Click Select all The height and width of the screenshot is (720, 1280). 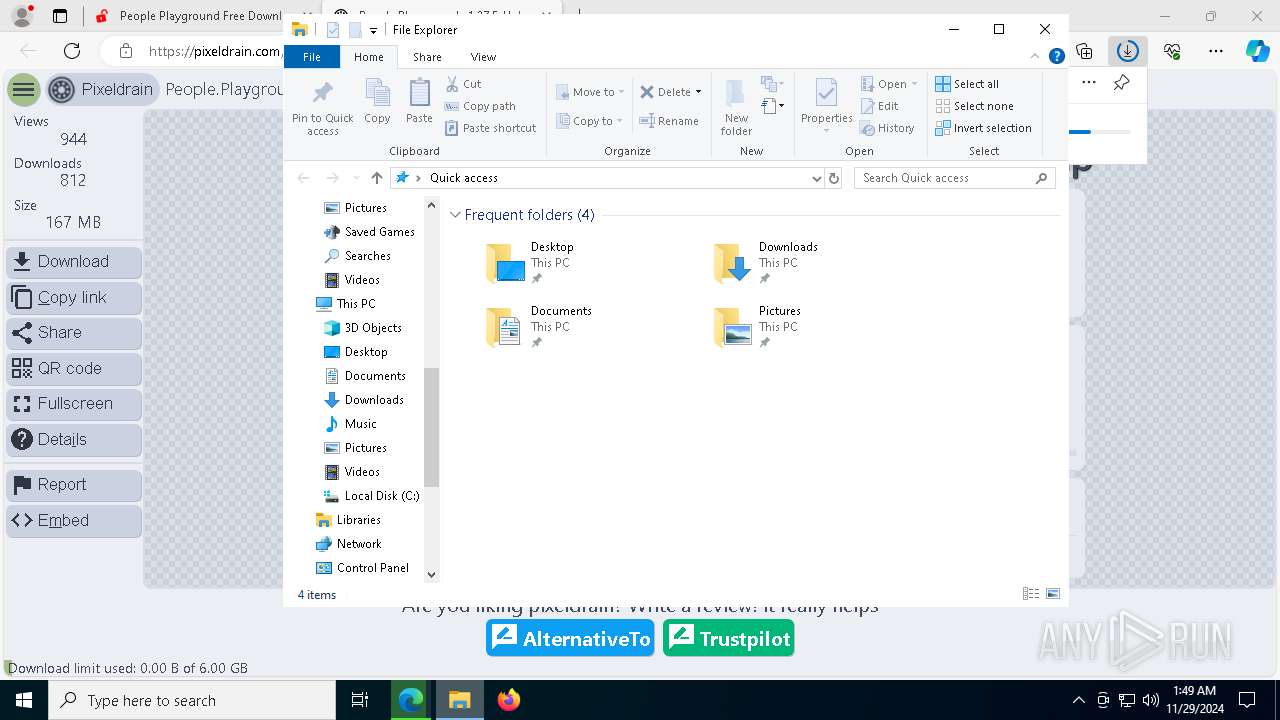967,84
